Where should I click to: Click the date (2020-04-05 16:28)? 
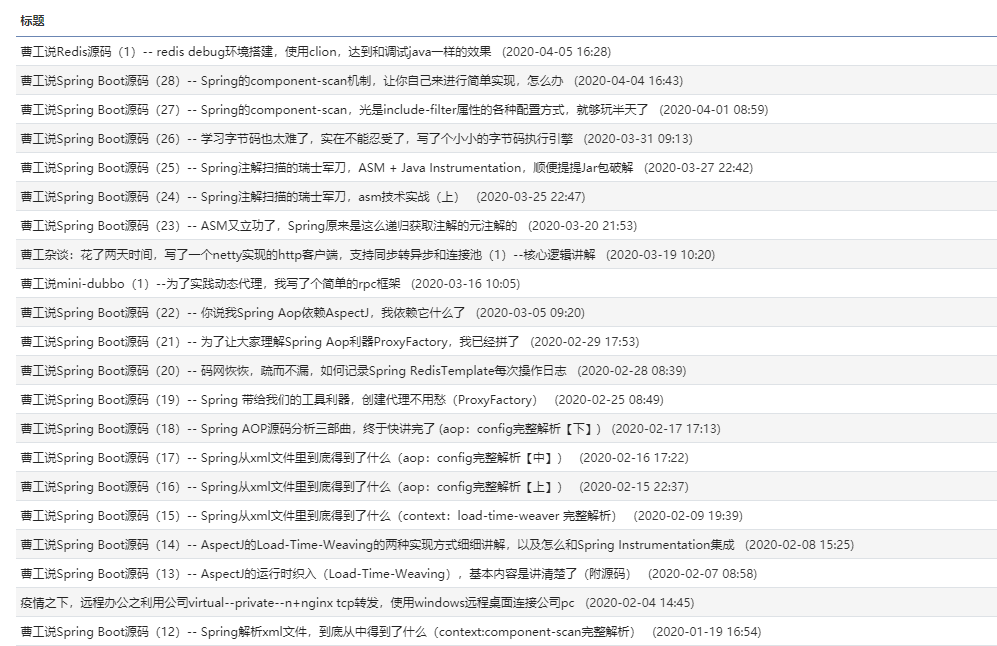pos(556,52)
